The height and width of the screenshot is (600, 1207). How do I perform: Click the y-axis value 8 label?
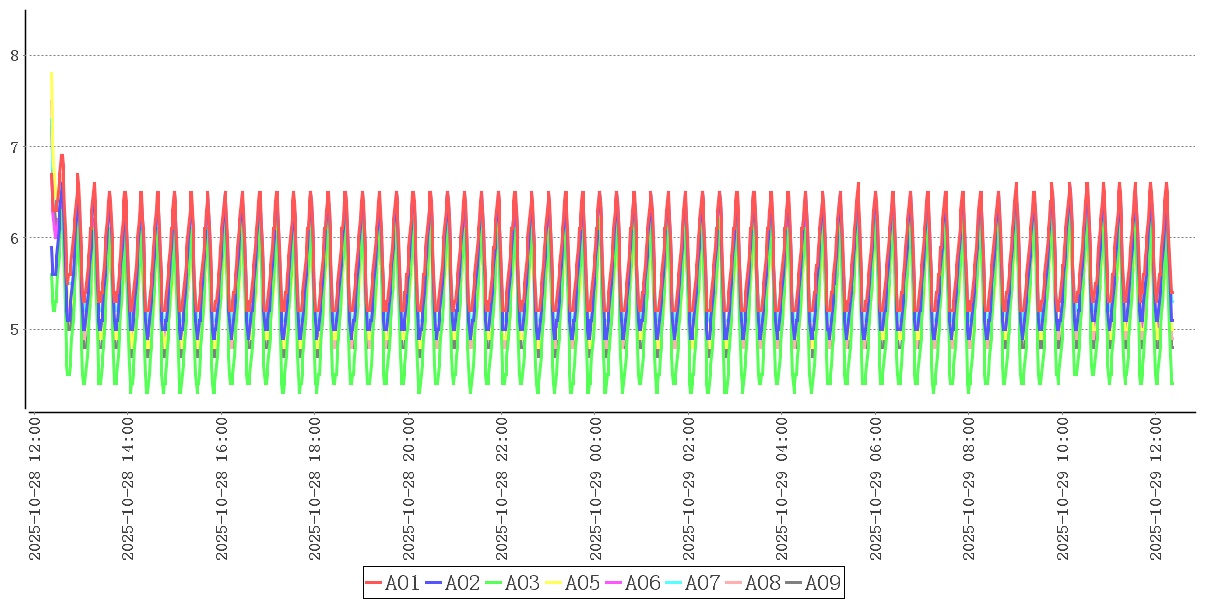14,56
